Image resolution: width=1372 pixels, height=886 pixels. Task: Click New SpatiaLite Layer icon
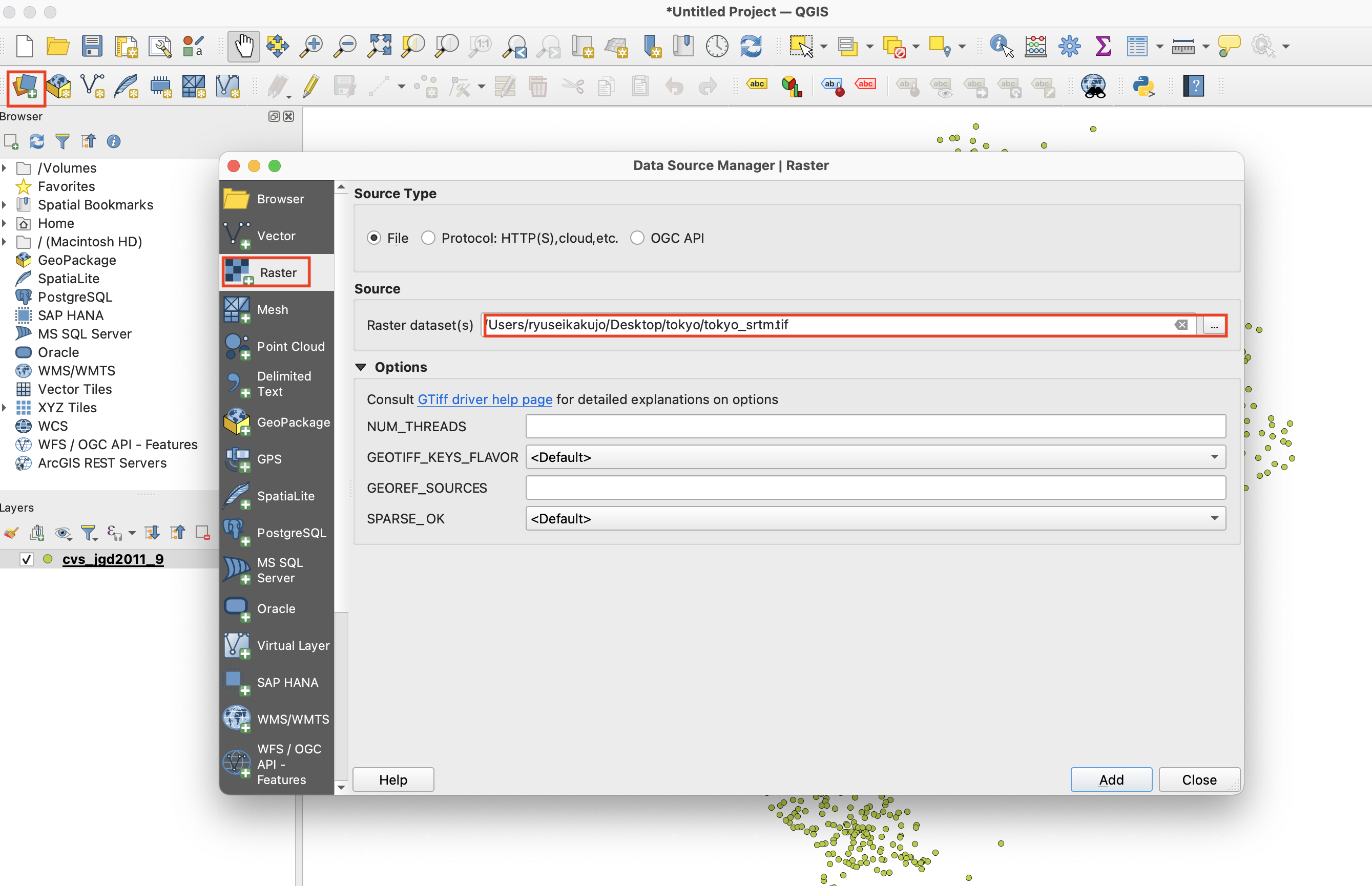point(127,87)
